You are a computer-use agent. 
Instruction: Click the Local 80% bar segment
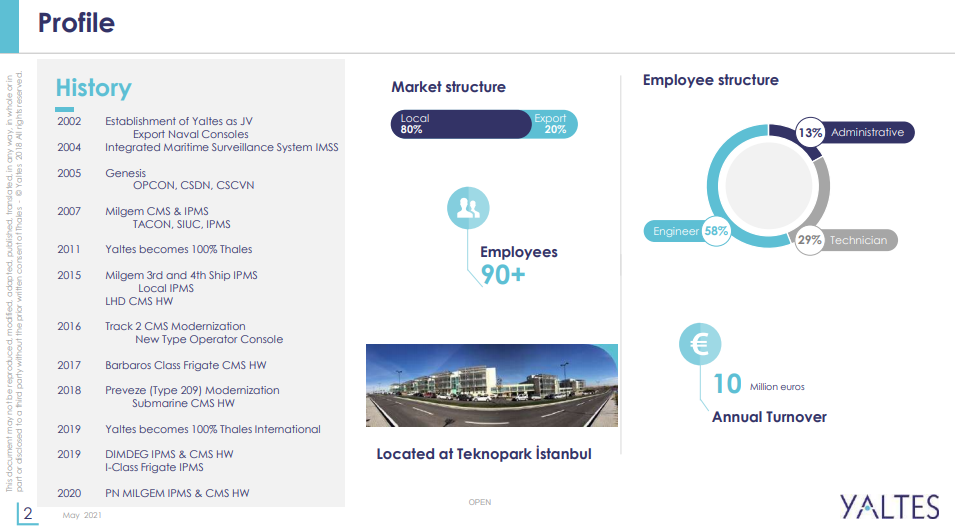coord(460,124)
